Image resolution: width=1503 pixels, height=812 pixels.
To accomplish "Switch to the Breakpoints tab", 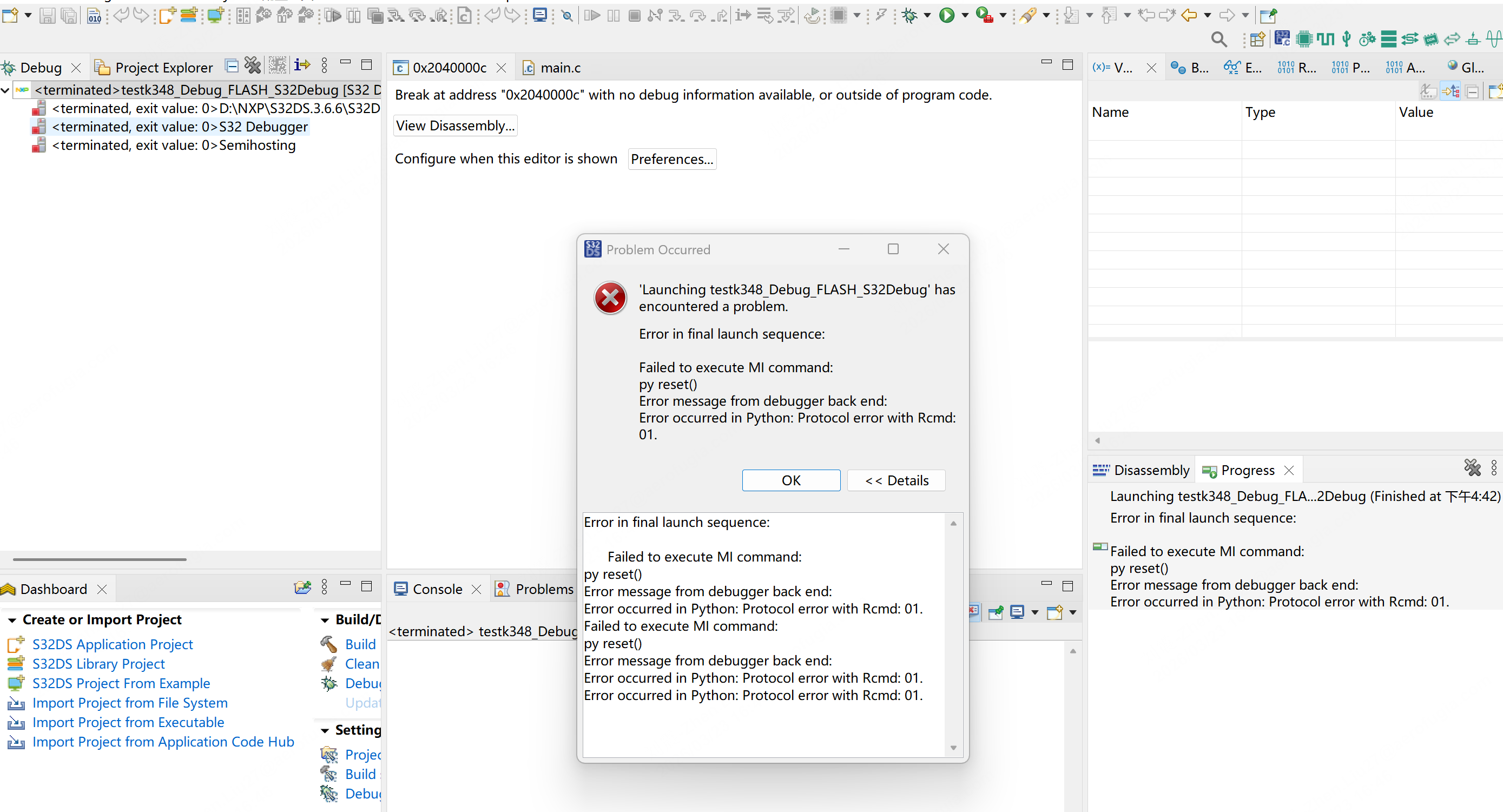I will [1190, 68].
